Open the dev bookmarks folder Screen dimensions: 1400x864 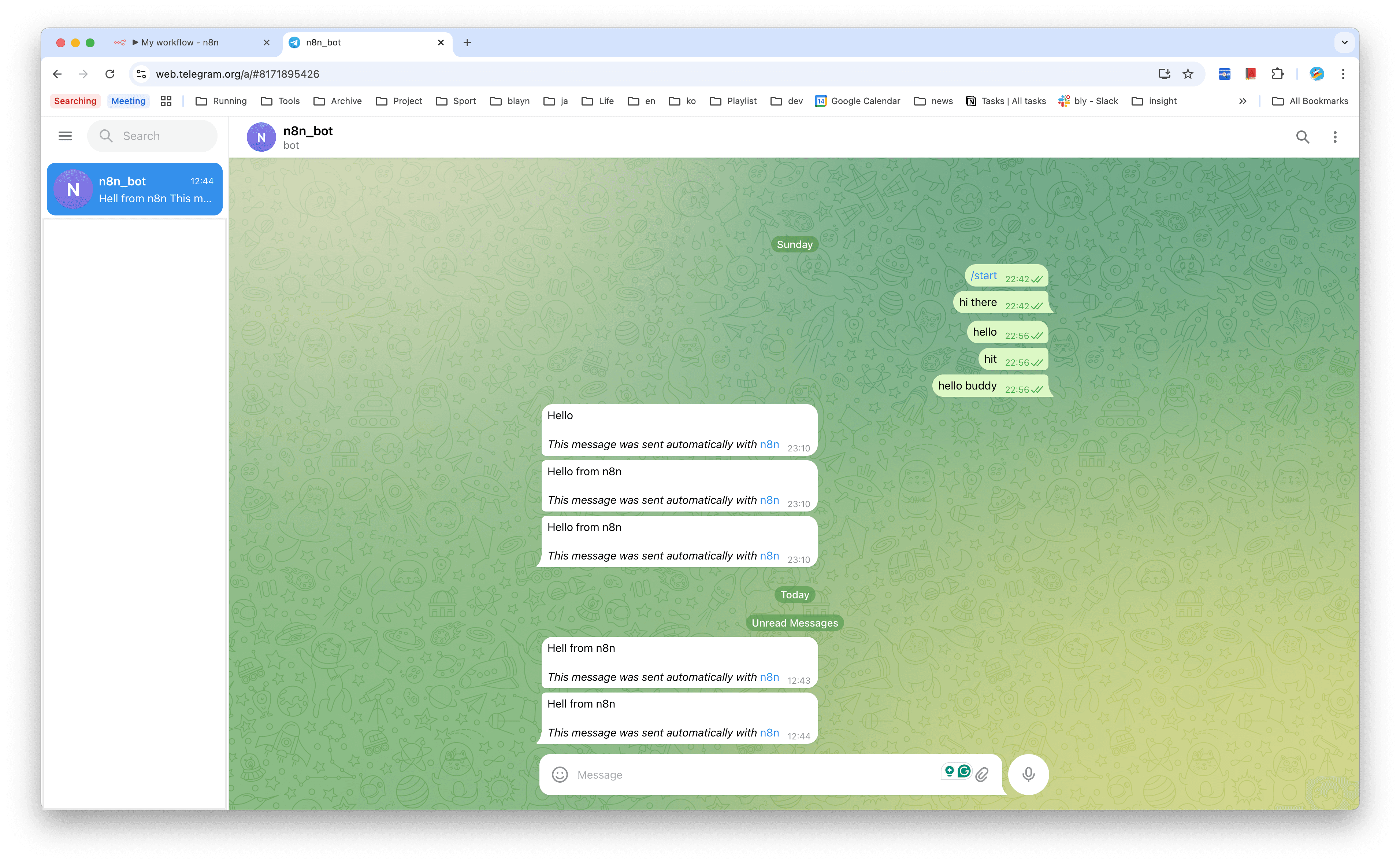(787, 101)
